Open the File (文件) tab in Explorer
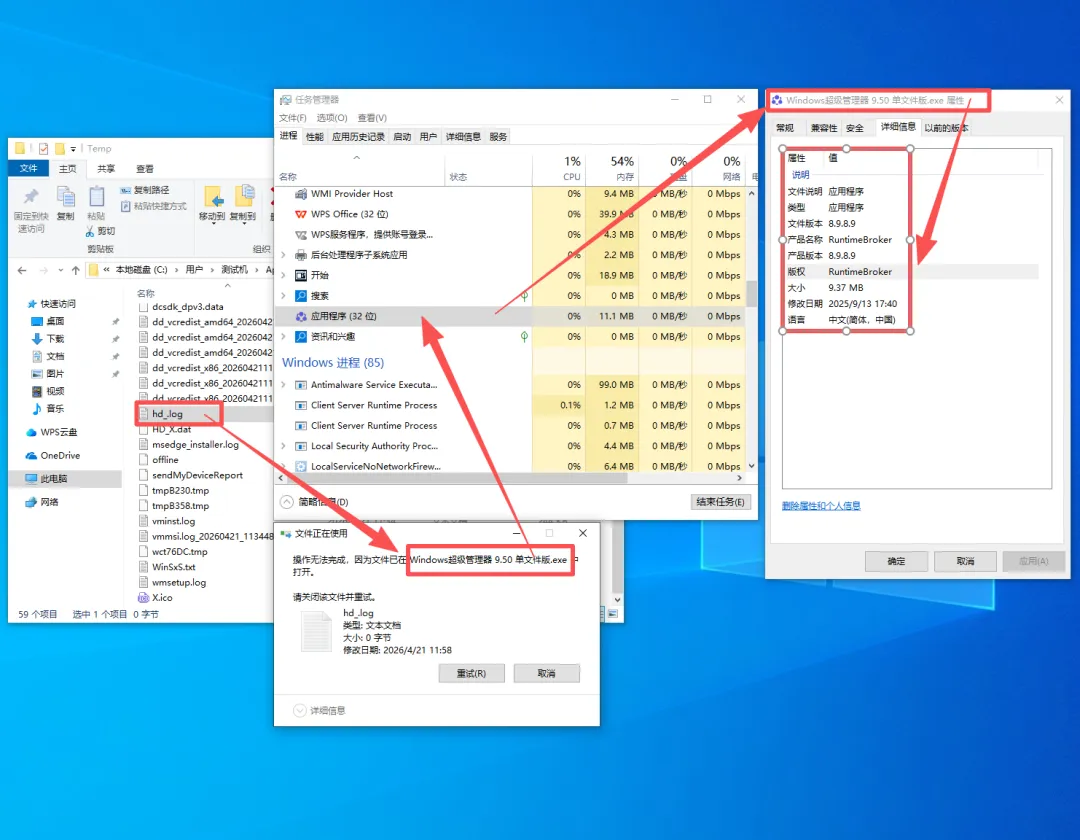 28,168
